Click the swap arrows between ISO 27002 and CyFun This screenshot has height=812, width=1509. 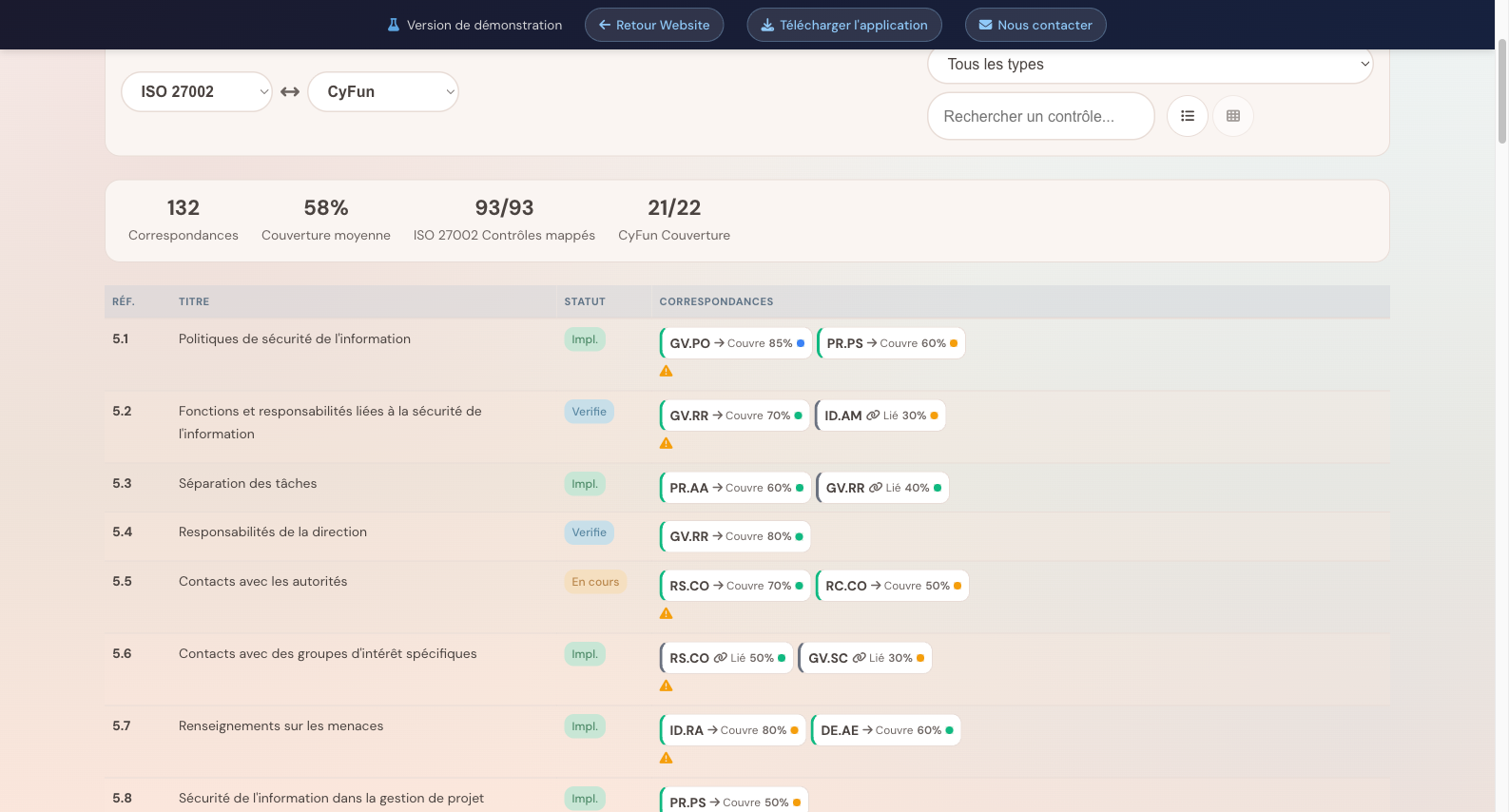(290, 92)
